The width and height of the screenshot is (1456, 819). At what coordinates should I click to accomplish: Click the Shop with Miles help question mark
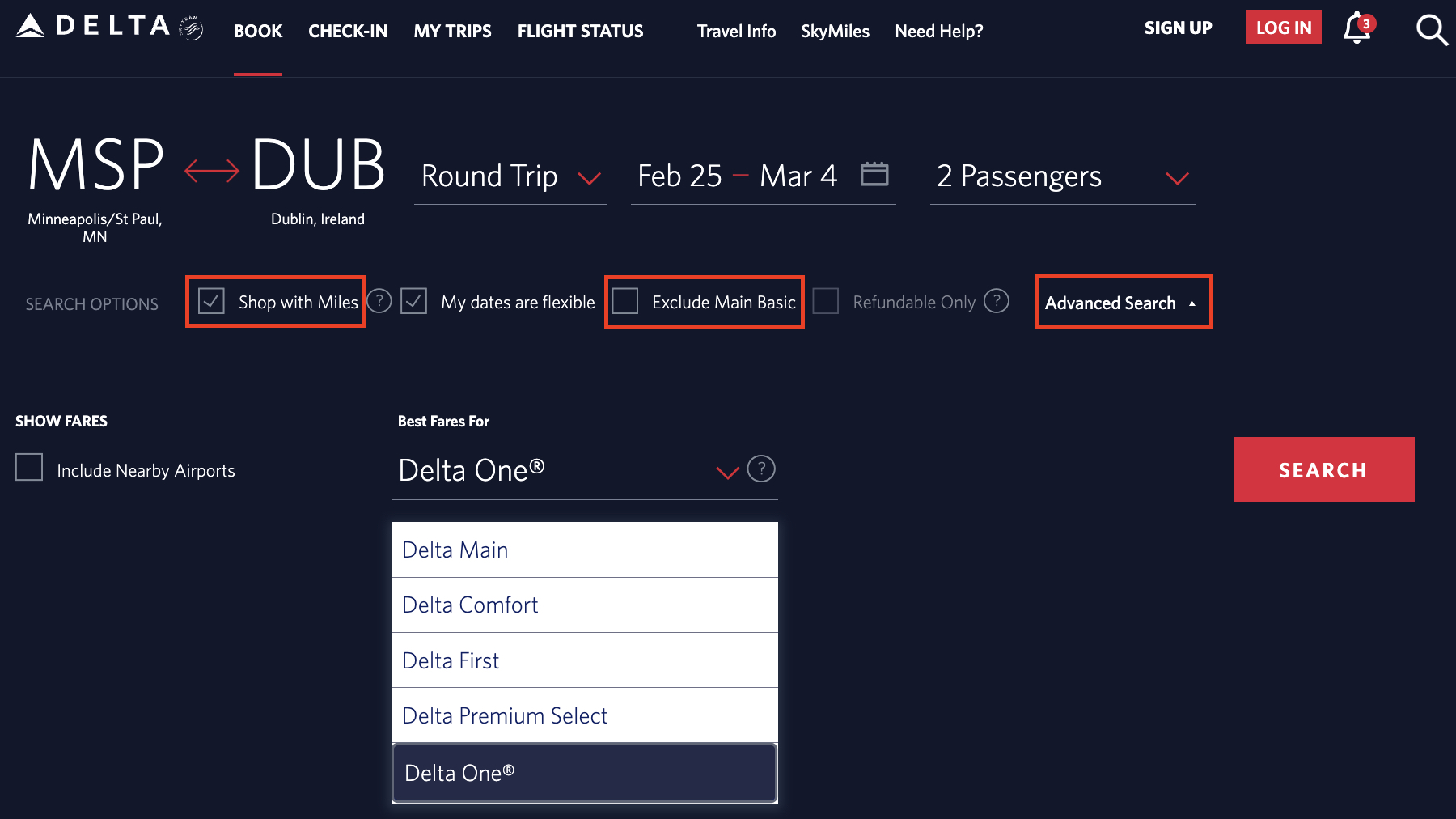click(379, 301)
